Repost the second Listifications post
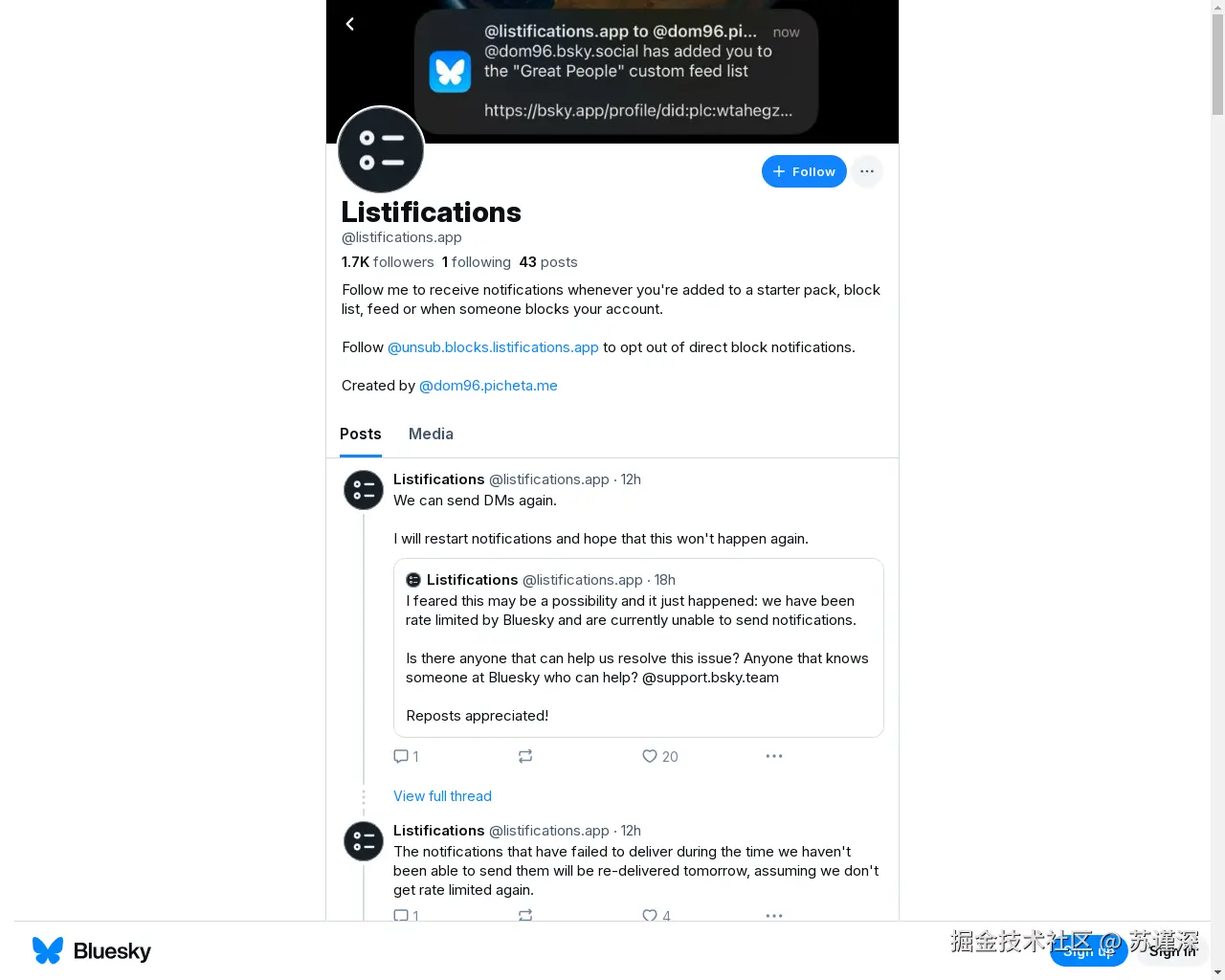This screenshot has width=1225, height=980. (x=525, y=915)
